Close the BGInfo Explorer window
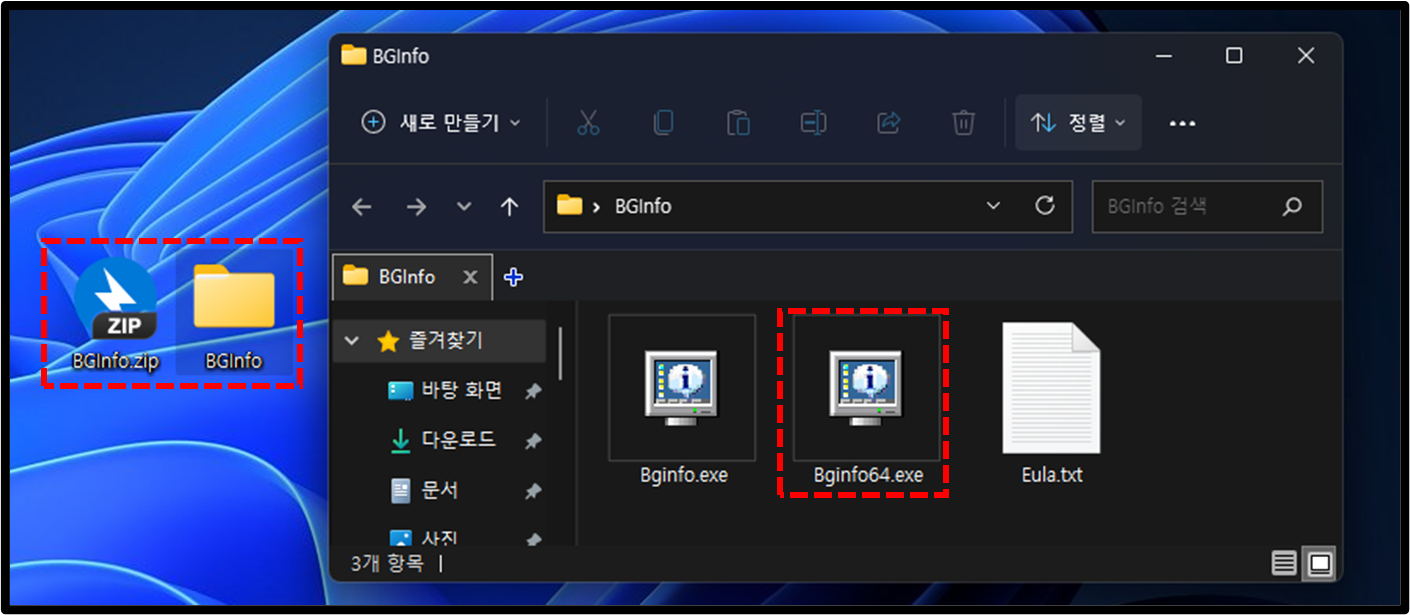Image resolution: width=1410 pixels, height=615 pixels. [x=1306, y=56]
